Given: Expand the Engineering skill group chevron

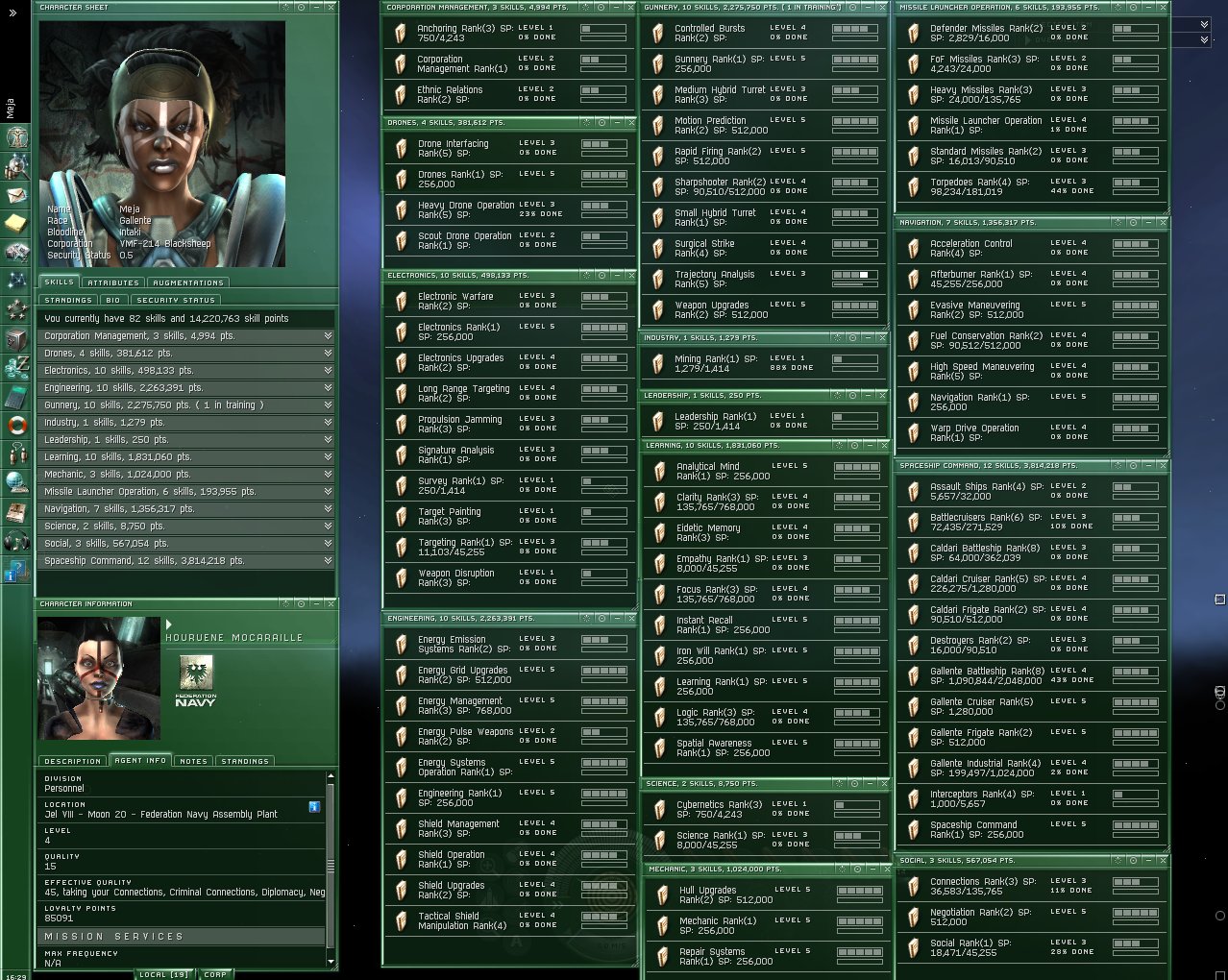Looking at the screenshot, I should (x=328, y=388).
